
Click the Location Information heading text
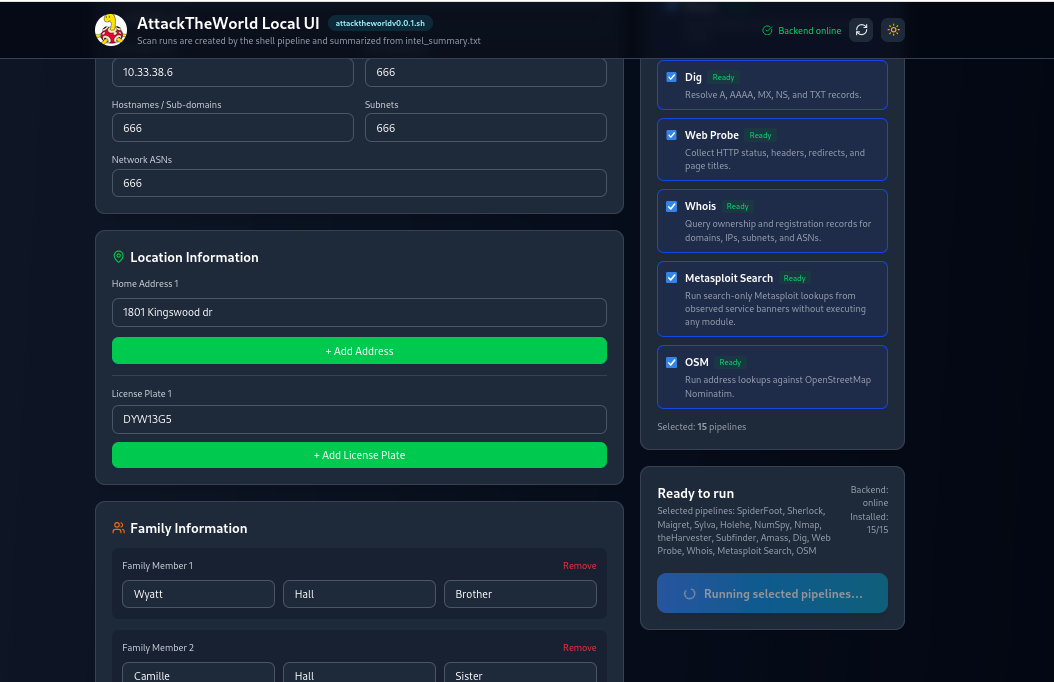(x=194, y=257)
